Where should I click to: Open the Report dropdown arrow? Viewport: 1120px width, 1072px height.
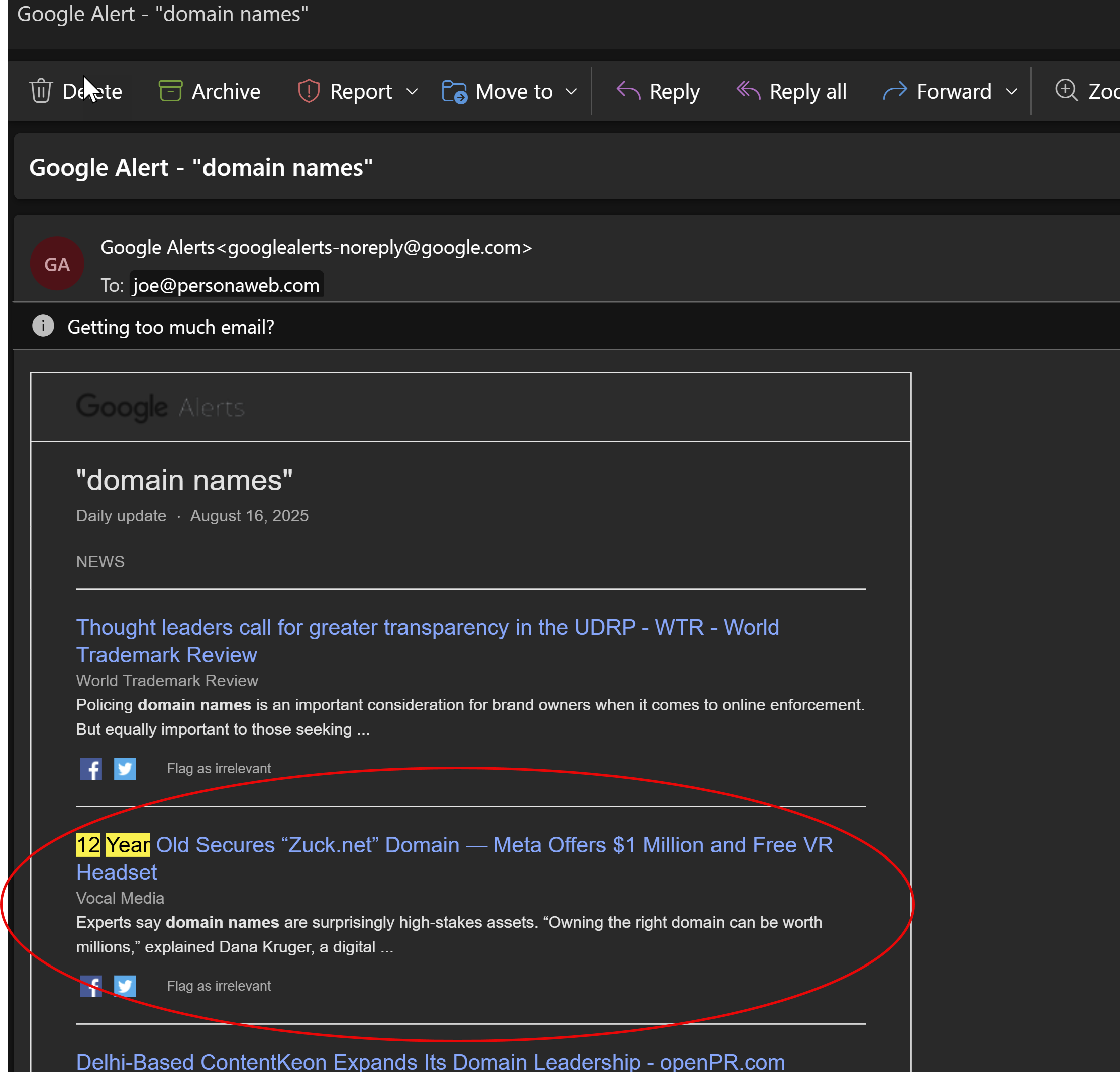coord(412,92)
